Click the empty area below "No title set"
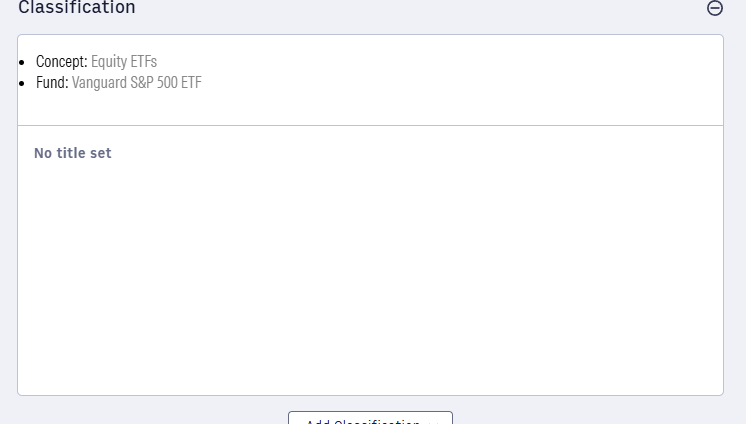The height and width of the screenshot is (424, 746). tap(370, 280)
